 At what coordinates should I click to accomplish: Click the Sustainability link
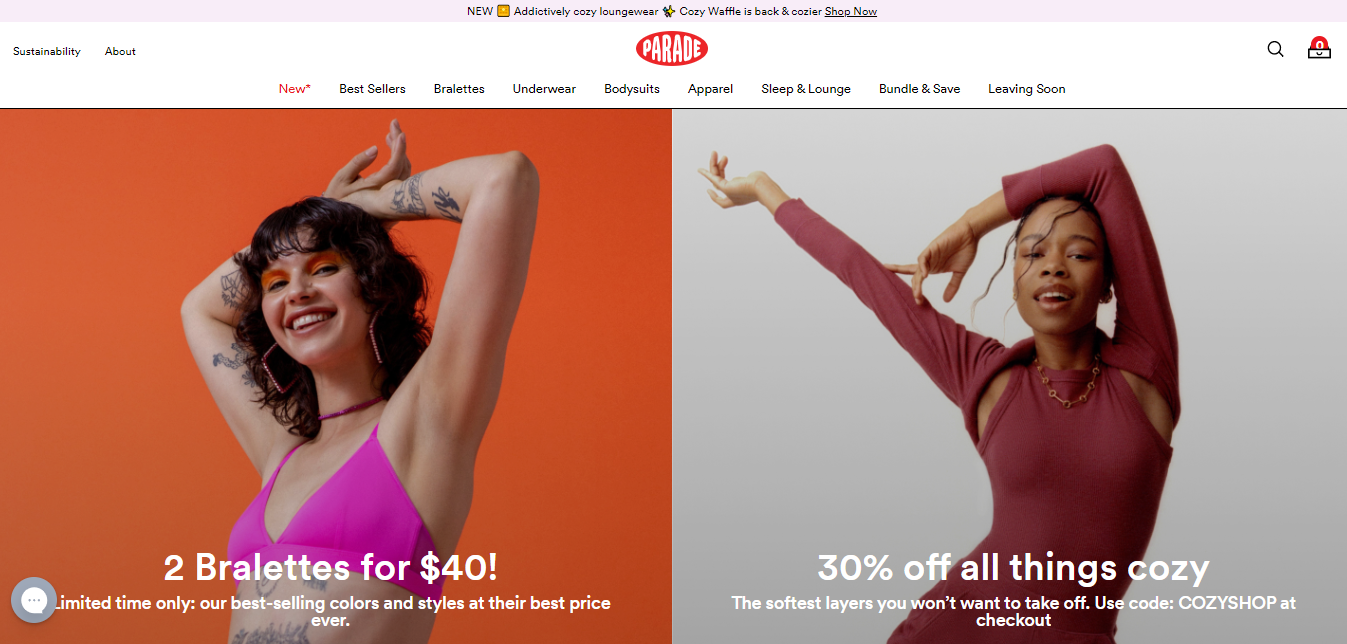(47, 51)
